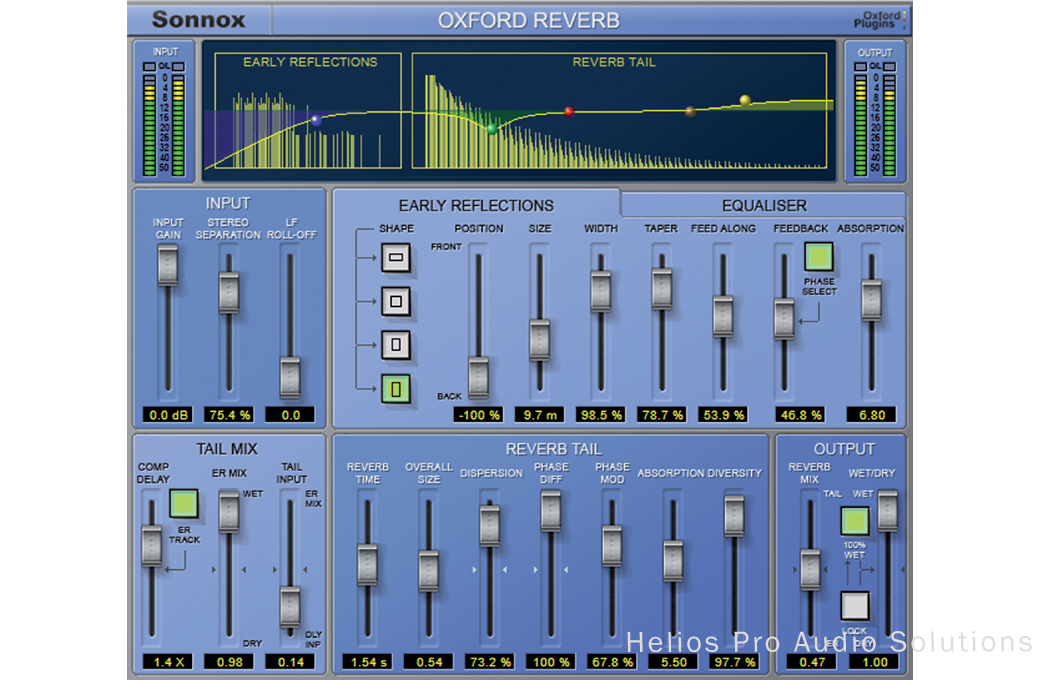Screen dimensions: 1060x680
Task: Click the ER Mix slider handle
Action: [229, 512]
